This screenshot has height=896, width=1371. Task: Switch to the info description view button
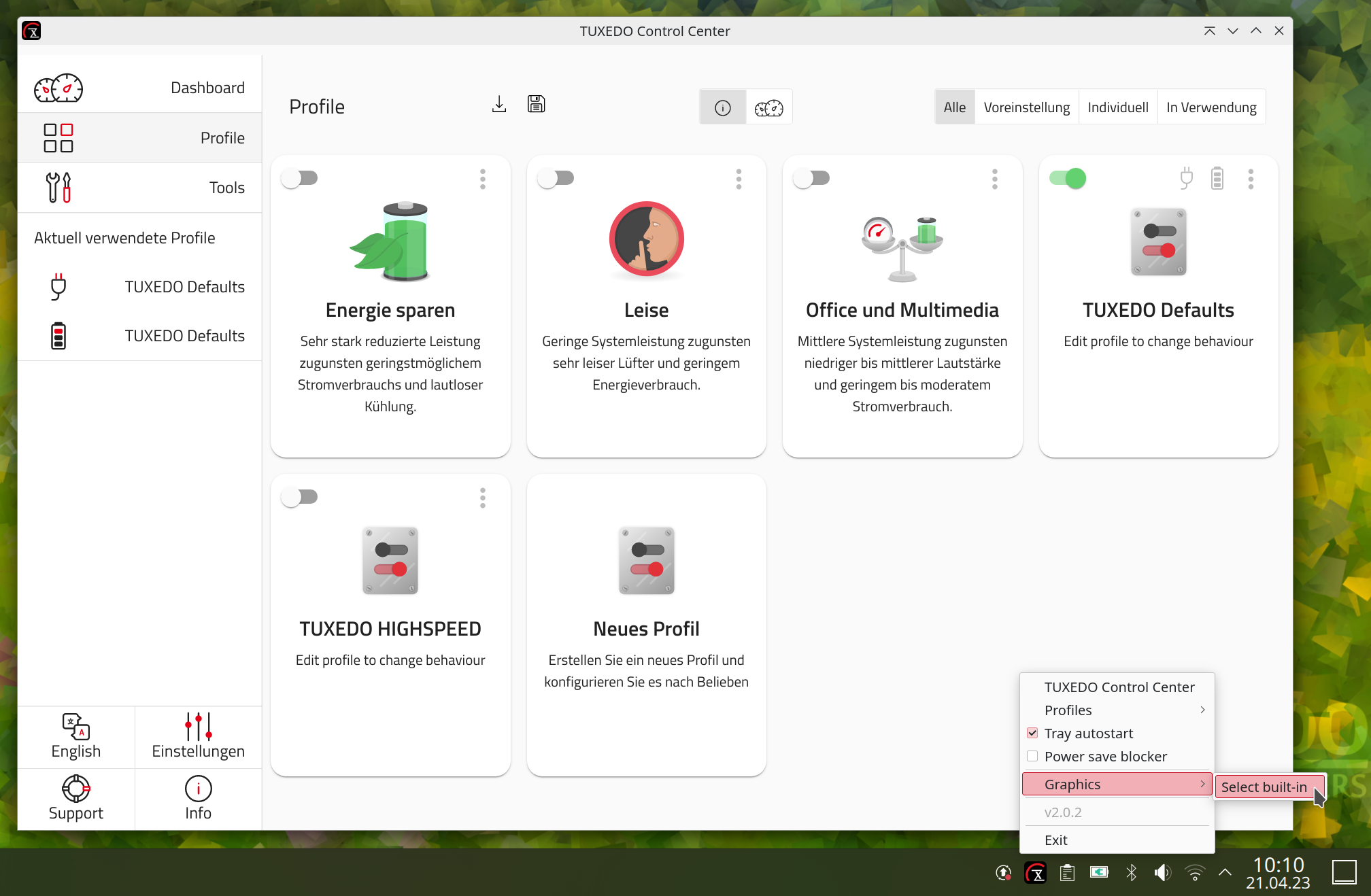coord(722,107)
